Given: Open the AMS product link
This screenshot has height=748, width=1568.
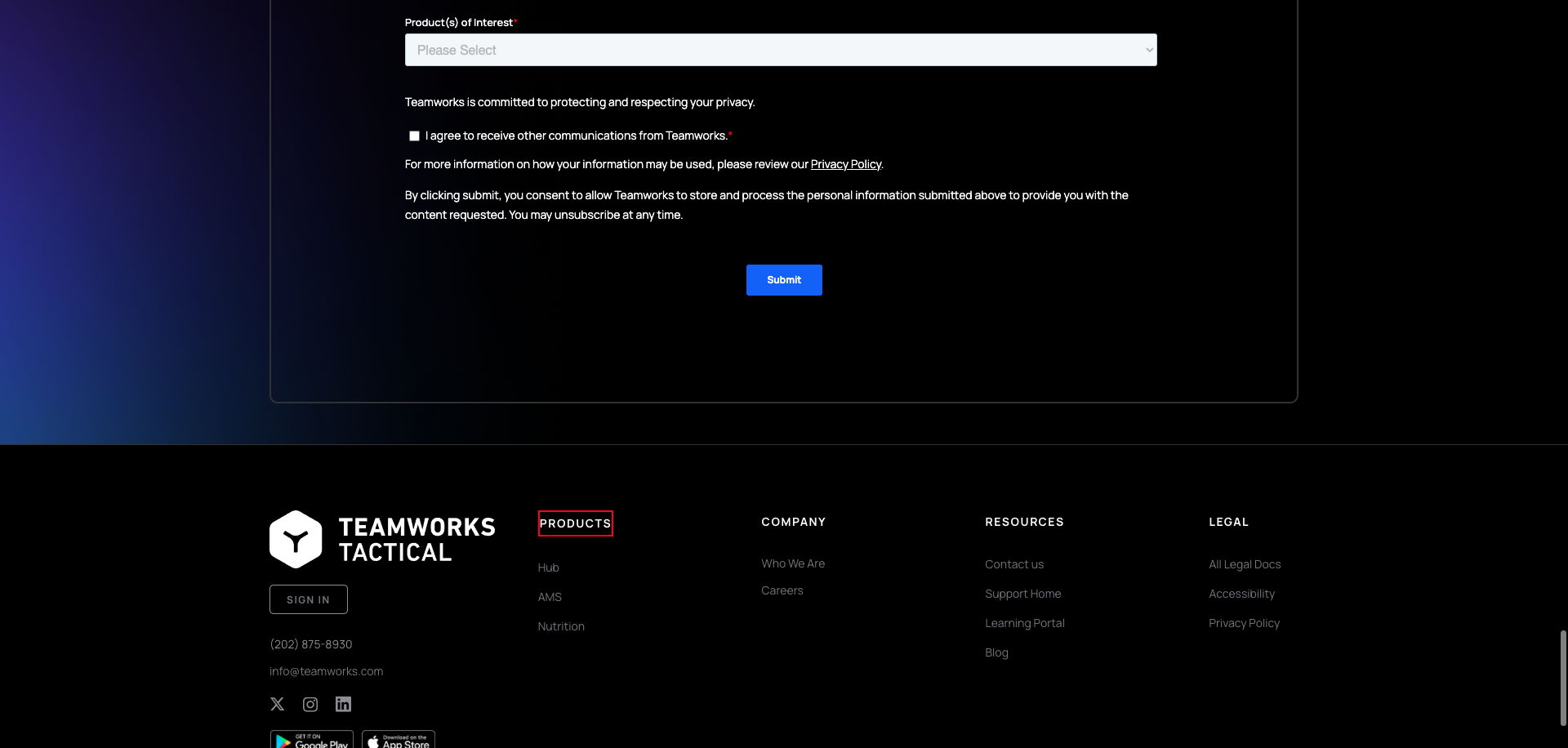Looking at the screenshot, I should [549, 596].
